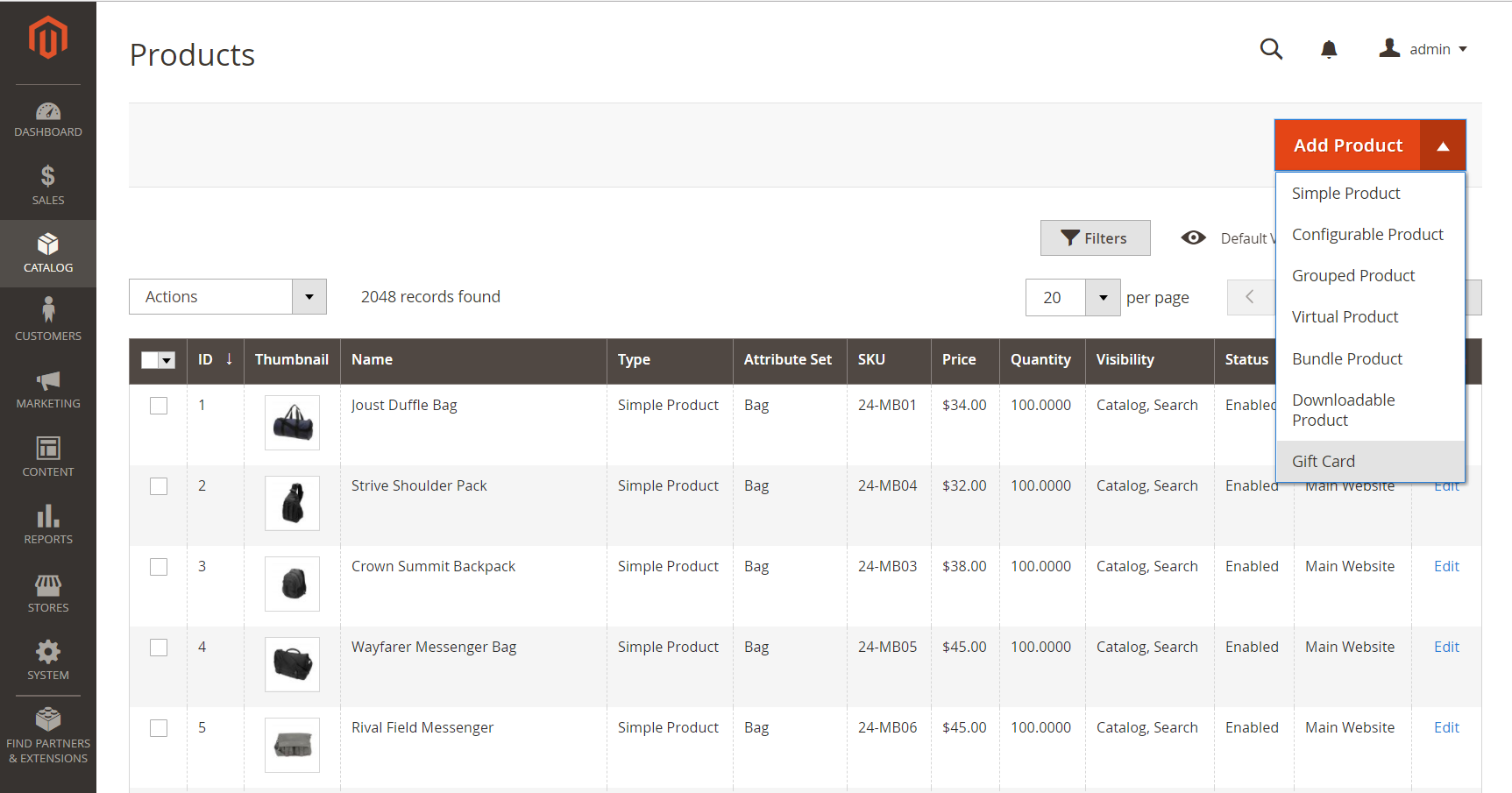
Task: Open the System gear icon
Action: (48, 658)
